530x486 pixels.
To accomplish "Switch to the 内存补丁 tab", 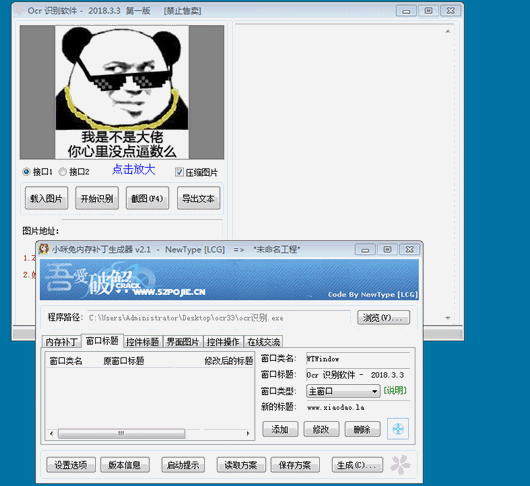I will (62, 342).
